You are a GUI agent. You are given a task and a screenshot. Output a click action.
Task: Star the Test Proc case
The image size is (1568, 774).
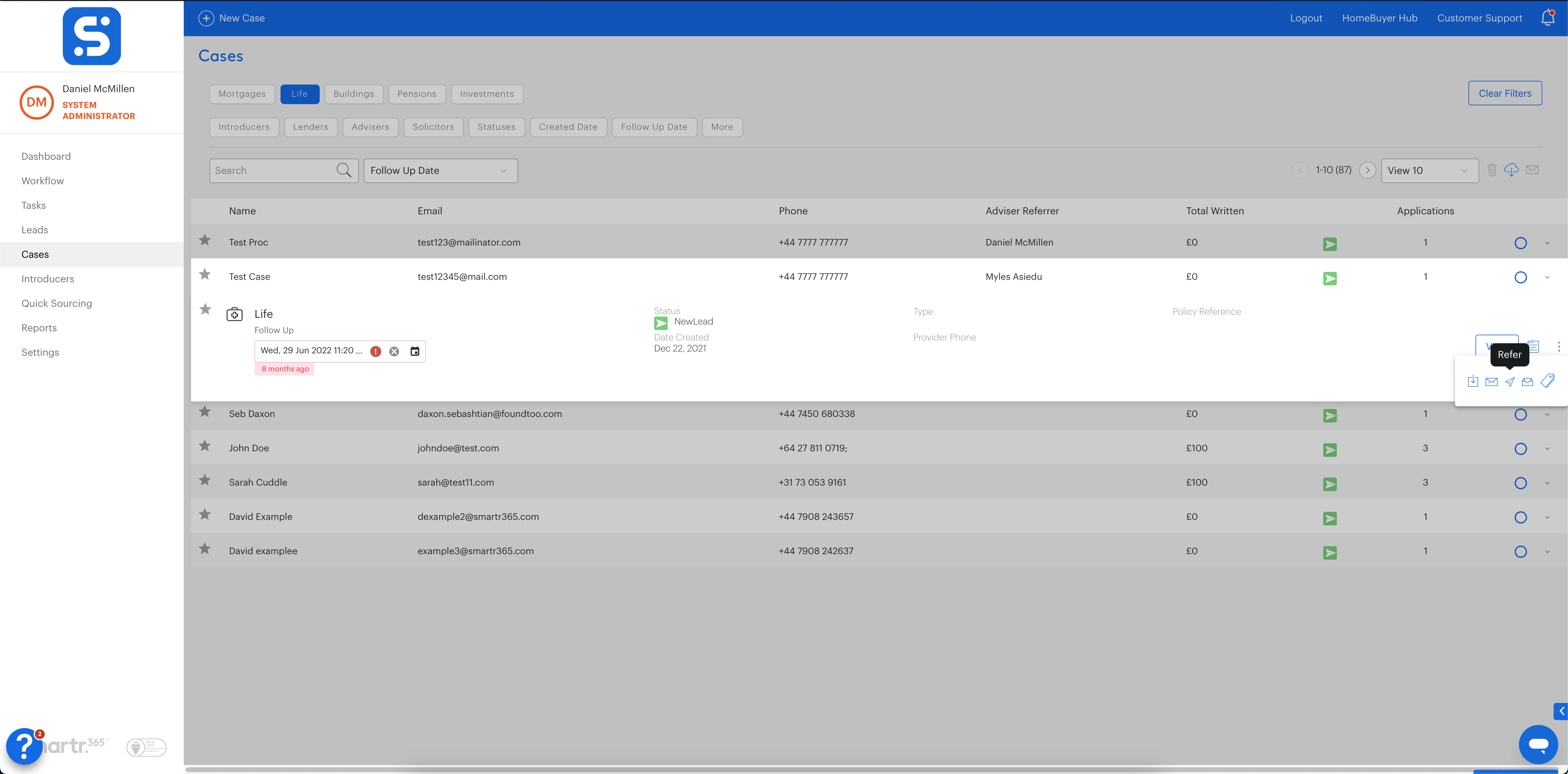pyautogui.click(x=205, y=240)
